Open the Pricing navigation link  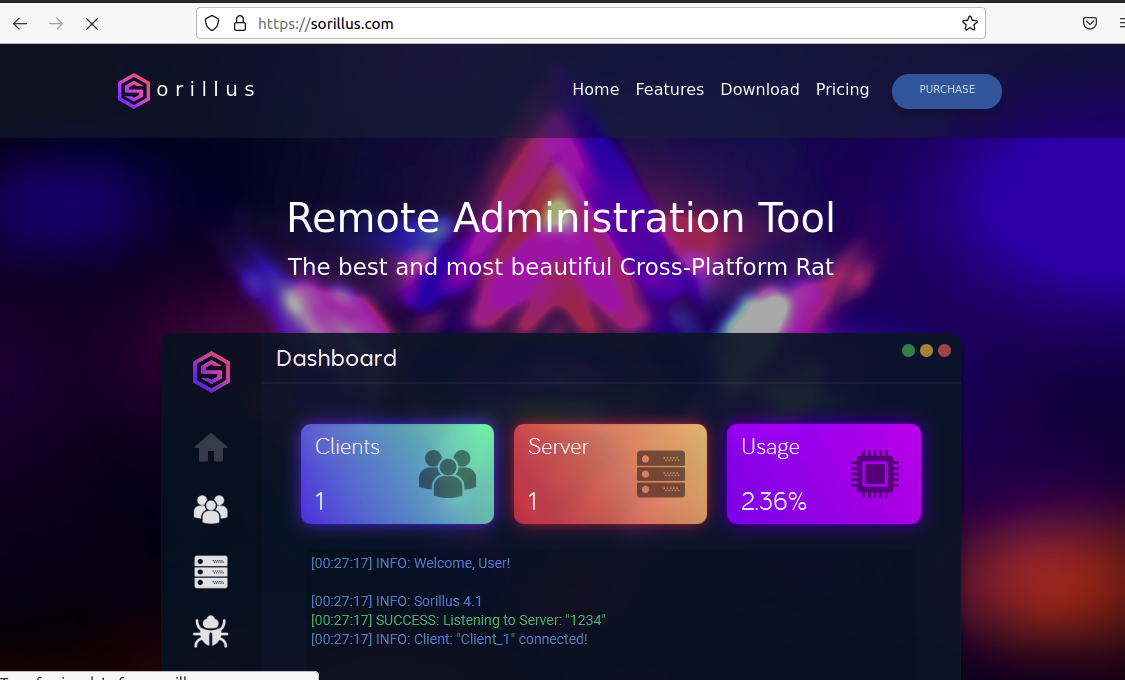tap(842, 90)
